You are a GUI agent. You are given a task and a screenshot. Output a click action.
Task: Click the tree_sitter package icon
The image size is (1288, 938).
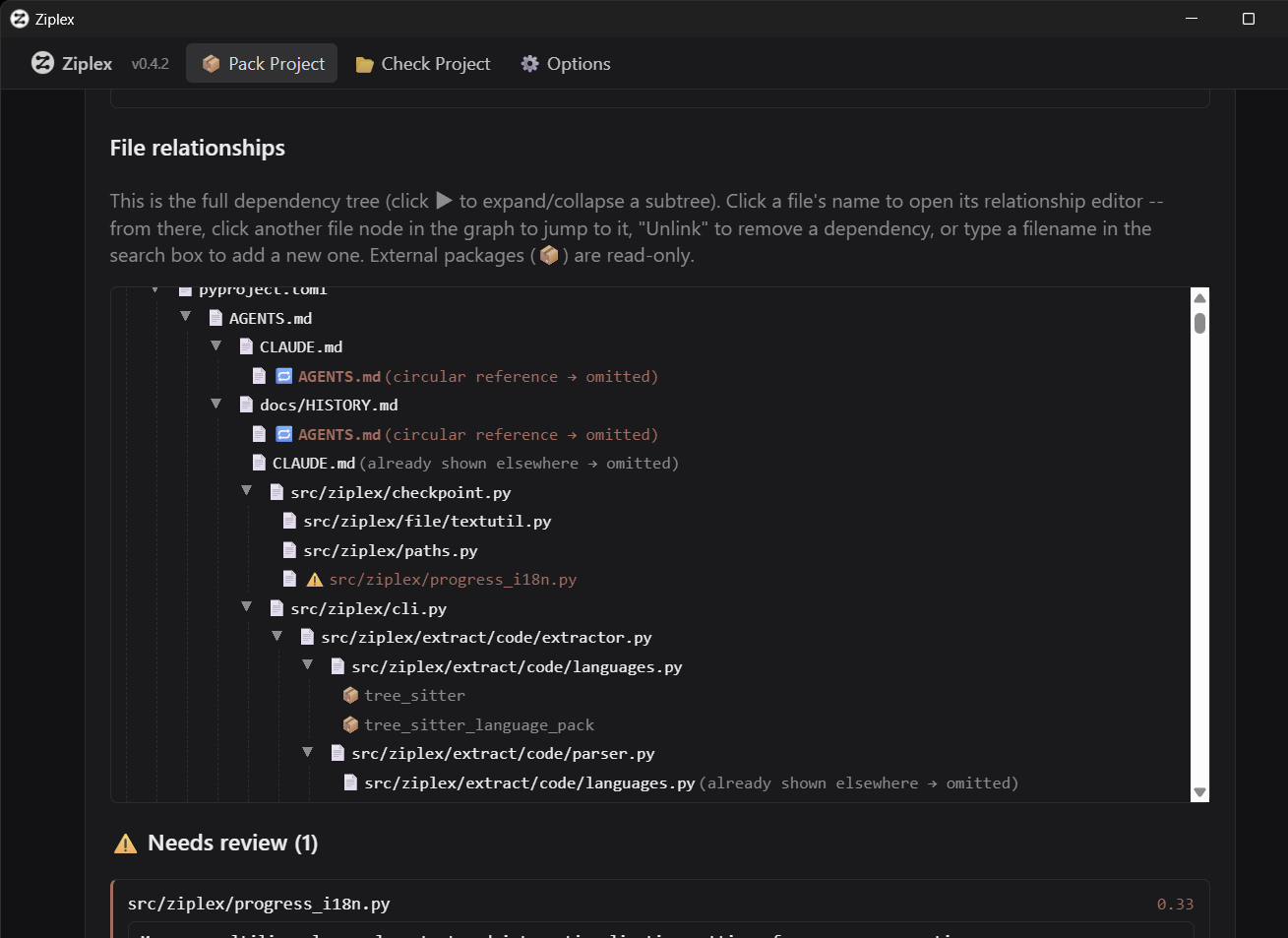pos(350,695)
